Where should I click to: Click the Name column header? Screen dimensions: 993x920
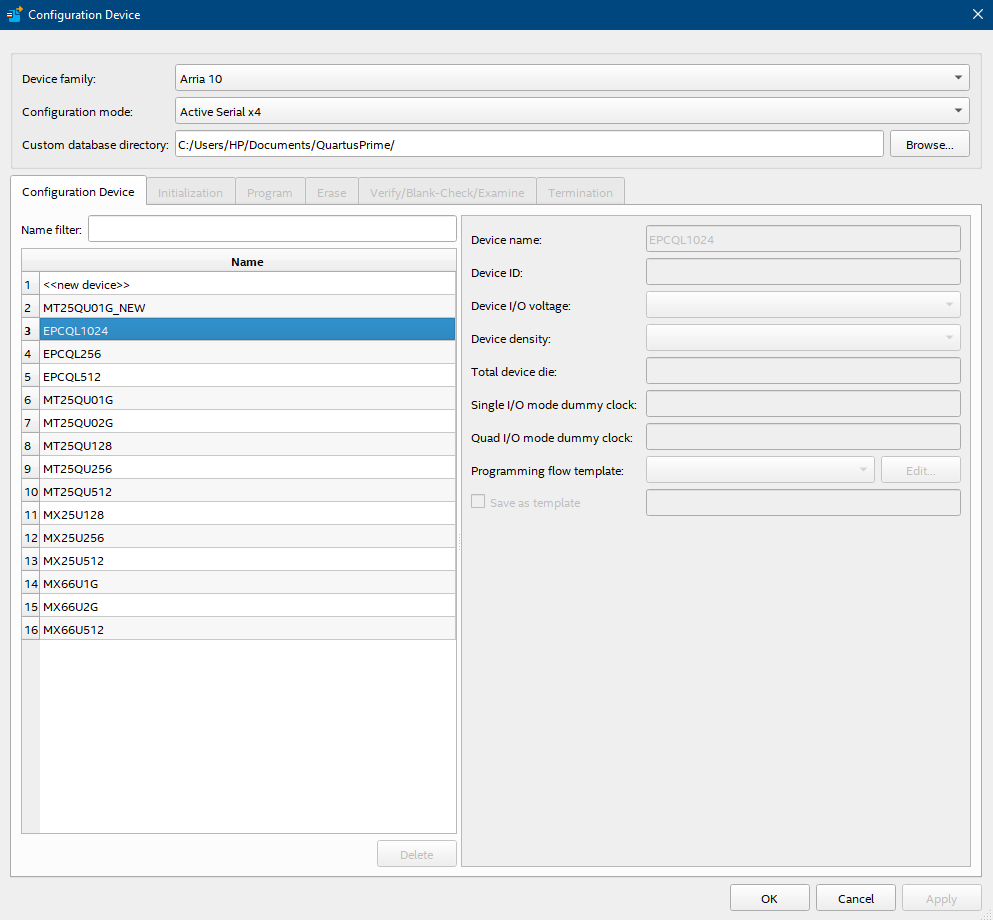247,262
